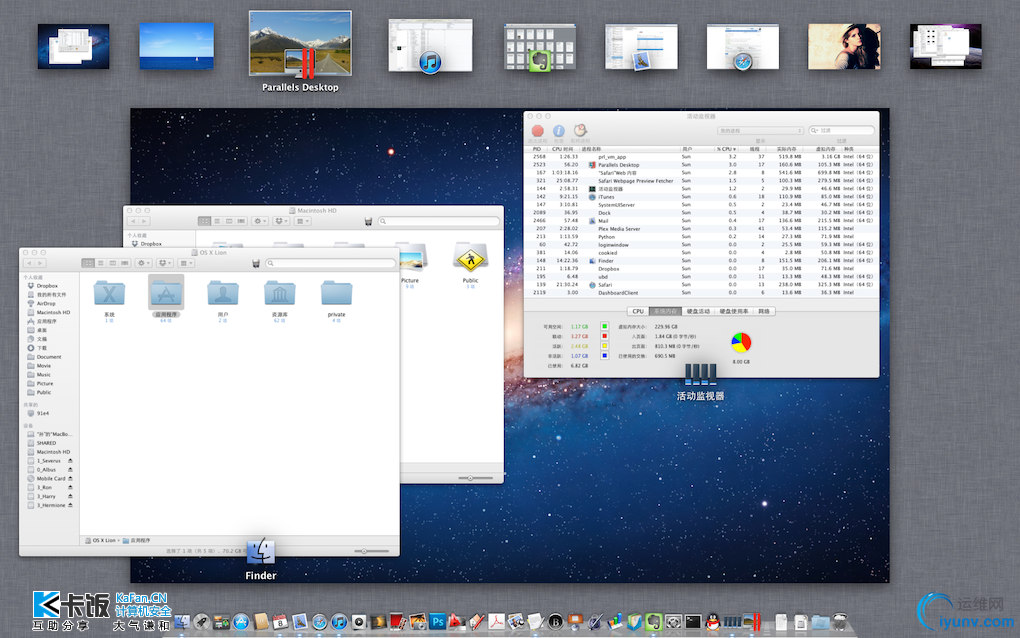This screenshot has height=638, width=1020.
Task: Switch Macintosh HD window to list view
Action: click(217, 221)
